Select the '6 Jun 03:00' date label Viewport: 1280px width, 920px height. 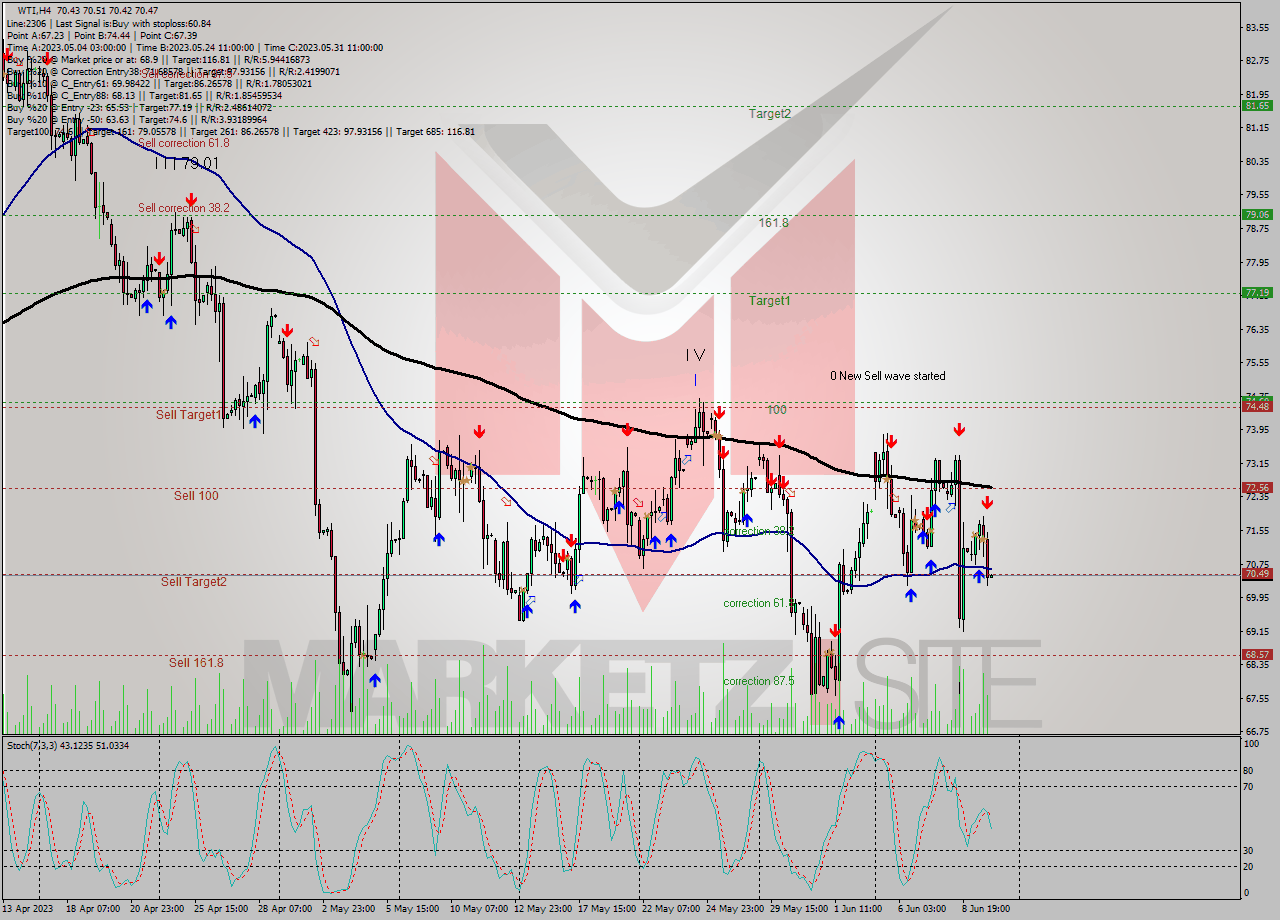pyautogui.click(x=923, y=910)
